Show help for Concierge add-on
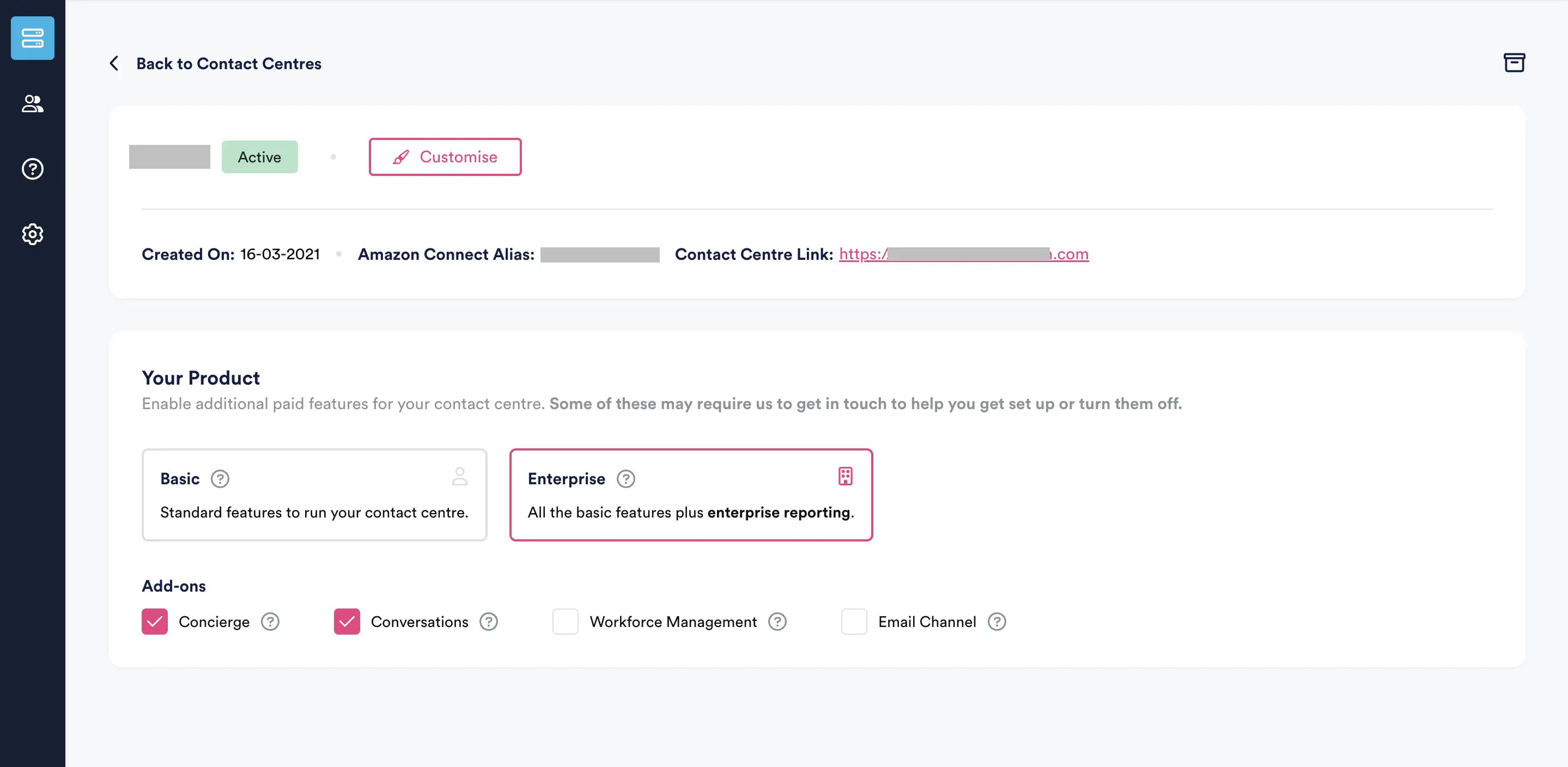This screenshot has width=1568, height=767. (270, 622)
